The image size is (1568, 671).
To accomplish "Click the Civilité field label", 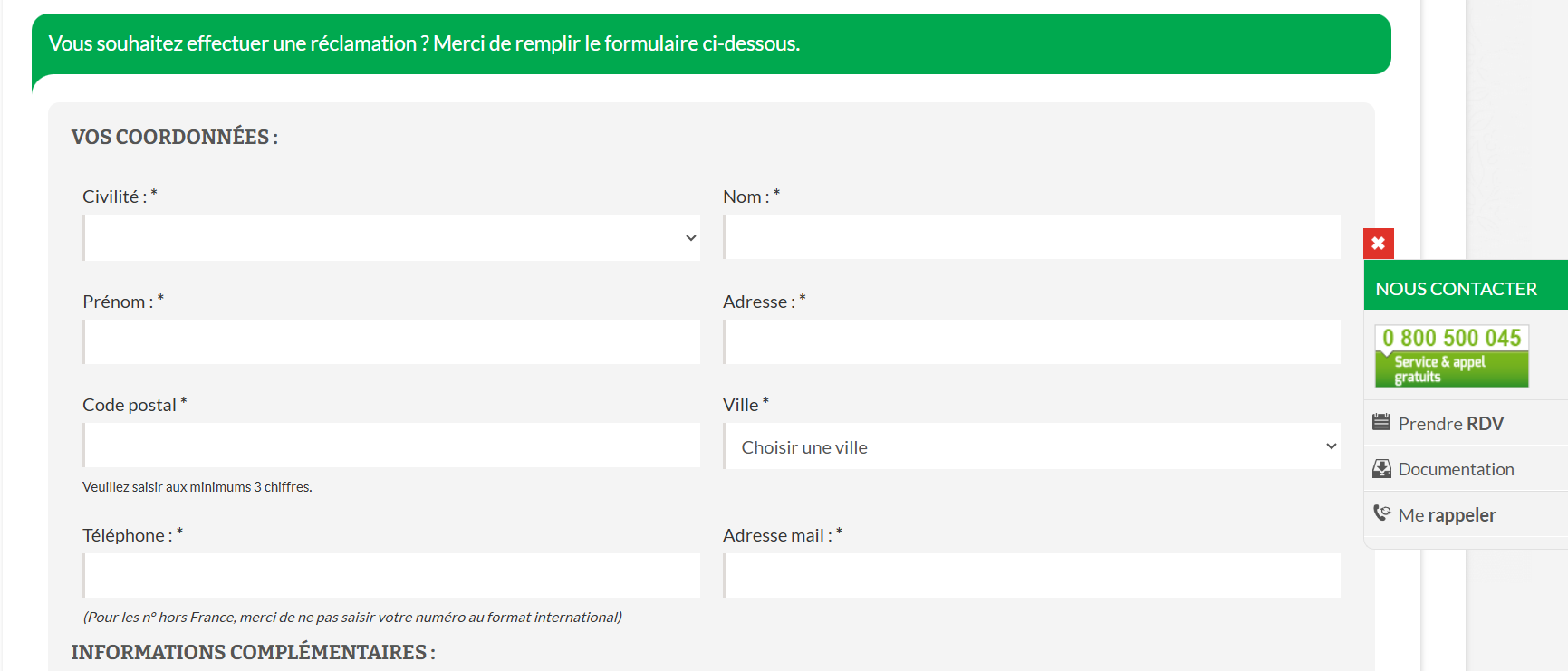I will click(x=114, y=197).
